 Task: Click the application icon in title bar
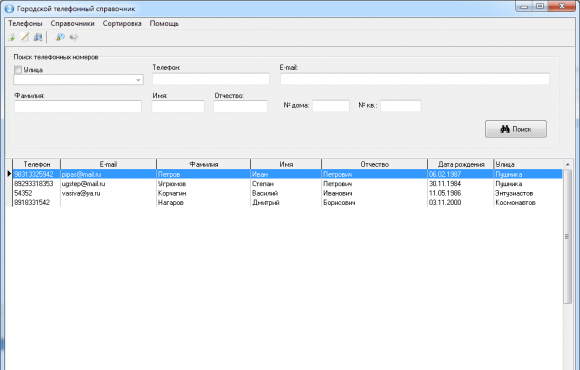(x=9, y=8)
